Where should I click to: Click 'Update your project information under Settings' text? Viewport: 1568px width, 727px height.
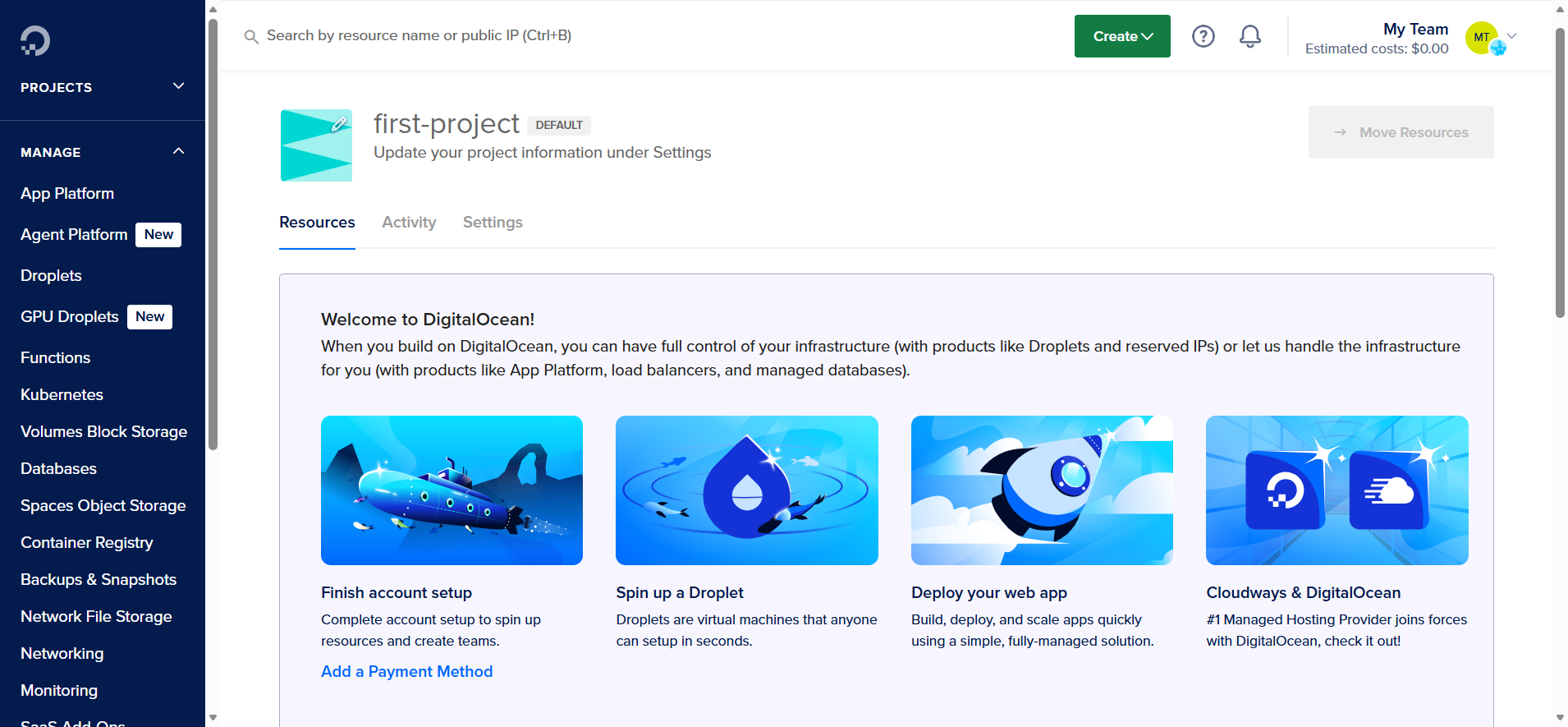tap(543, 153)
